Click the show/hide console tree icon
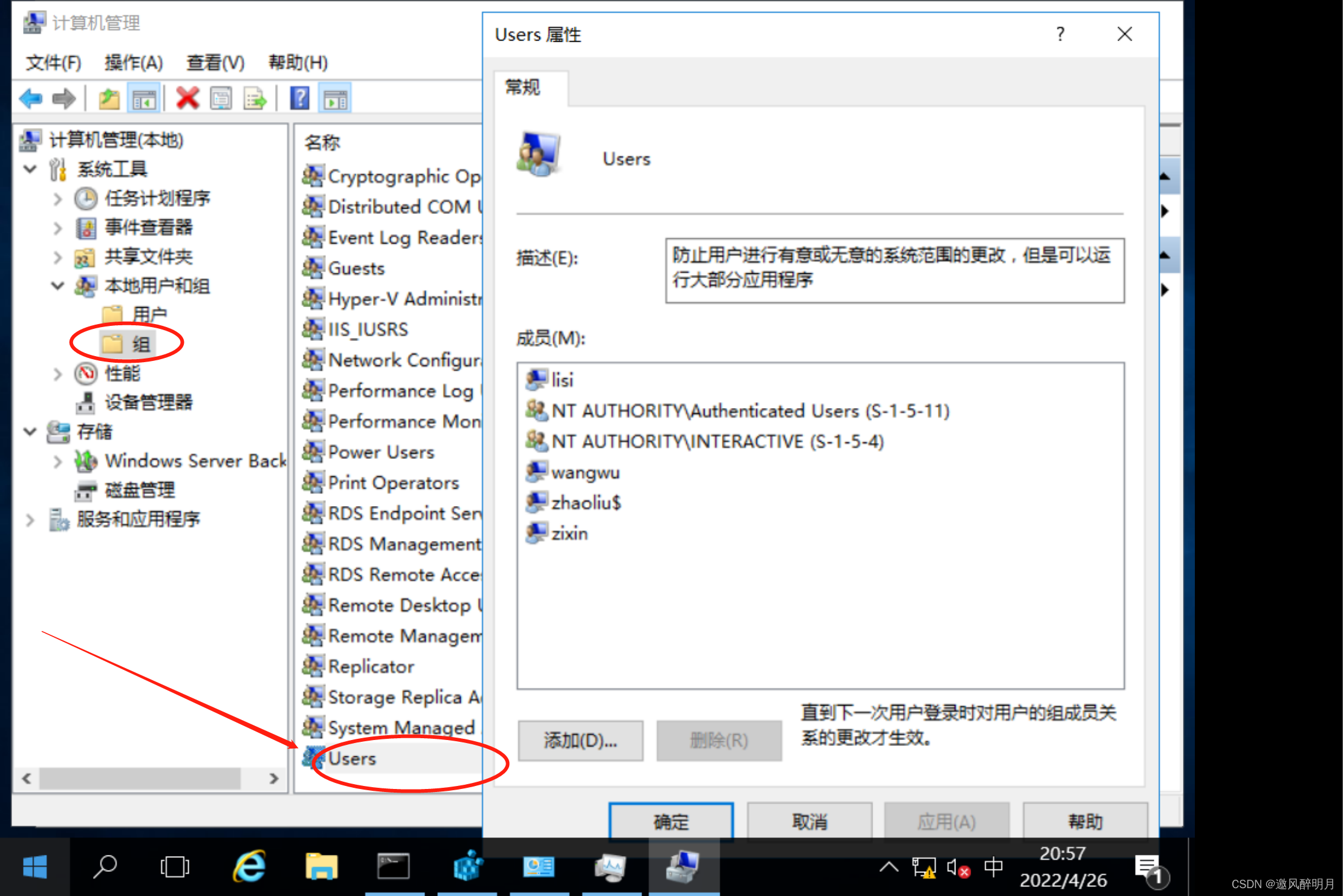 144,98
